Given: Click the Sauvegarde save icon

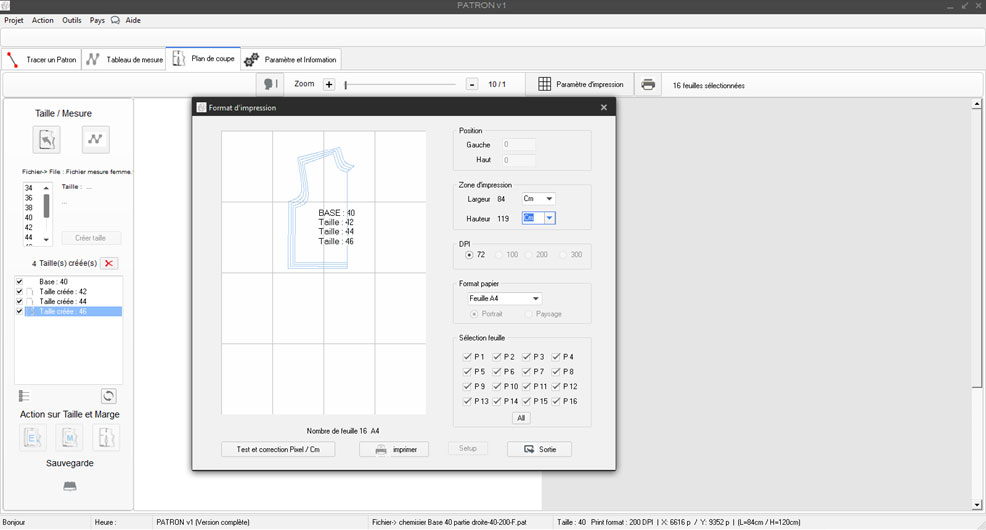Looking at the screenshot, I should [x=69, y=486].
